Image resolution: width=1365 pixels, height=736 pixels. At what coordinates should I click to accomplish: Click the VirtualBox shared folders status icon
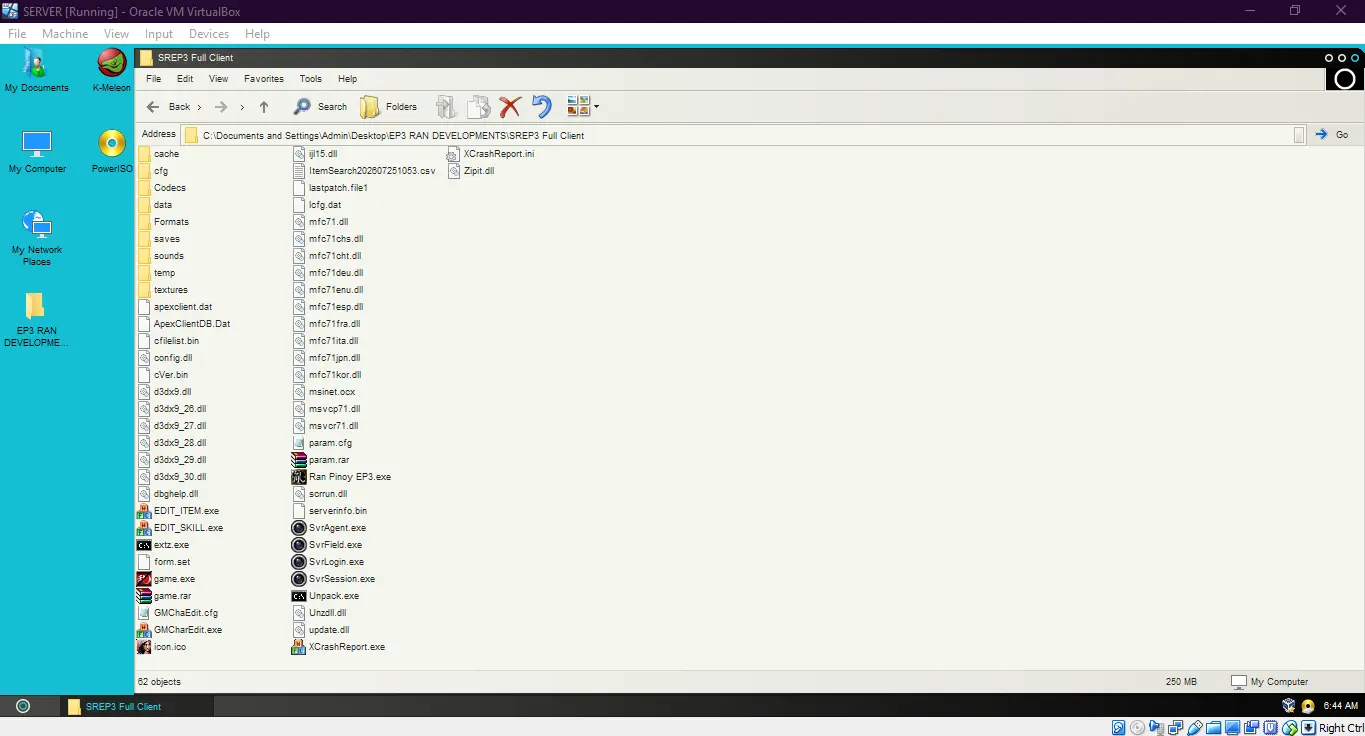(x=1212, y=728)
